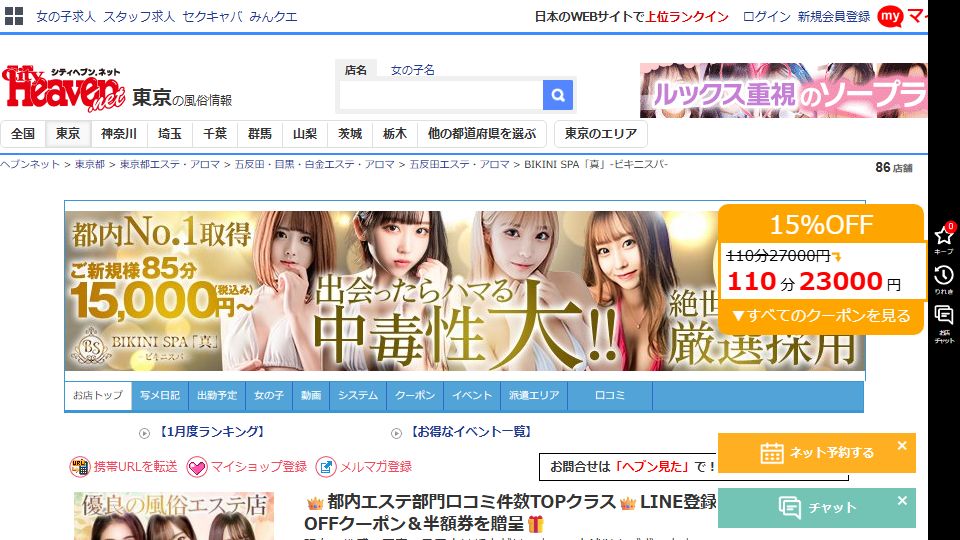Click the 携帯URLを転送 icon
The width and height of the screenshot is (960, 540).
coord(80,467)
